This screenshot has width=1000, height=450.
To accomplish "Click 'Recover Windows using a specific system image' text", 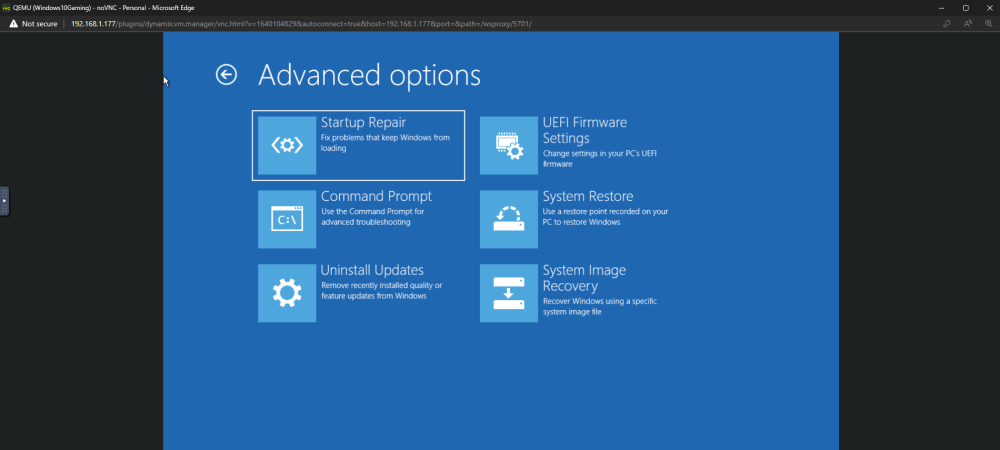I will pyautogui.click(x=599, y=307).
